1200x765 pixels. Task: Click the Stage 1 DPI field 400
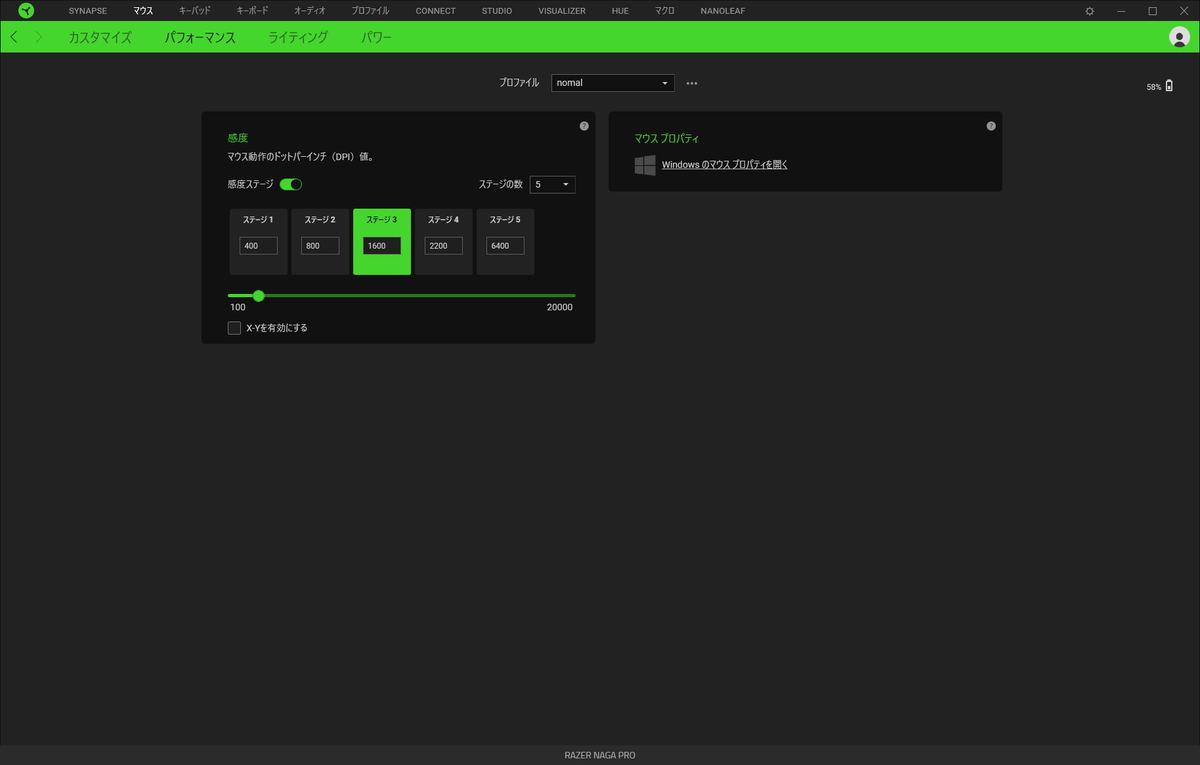(258, 246)
